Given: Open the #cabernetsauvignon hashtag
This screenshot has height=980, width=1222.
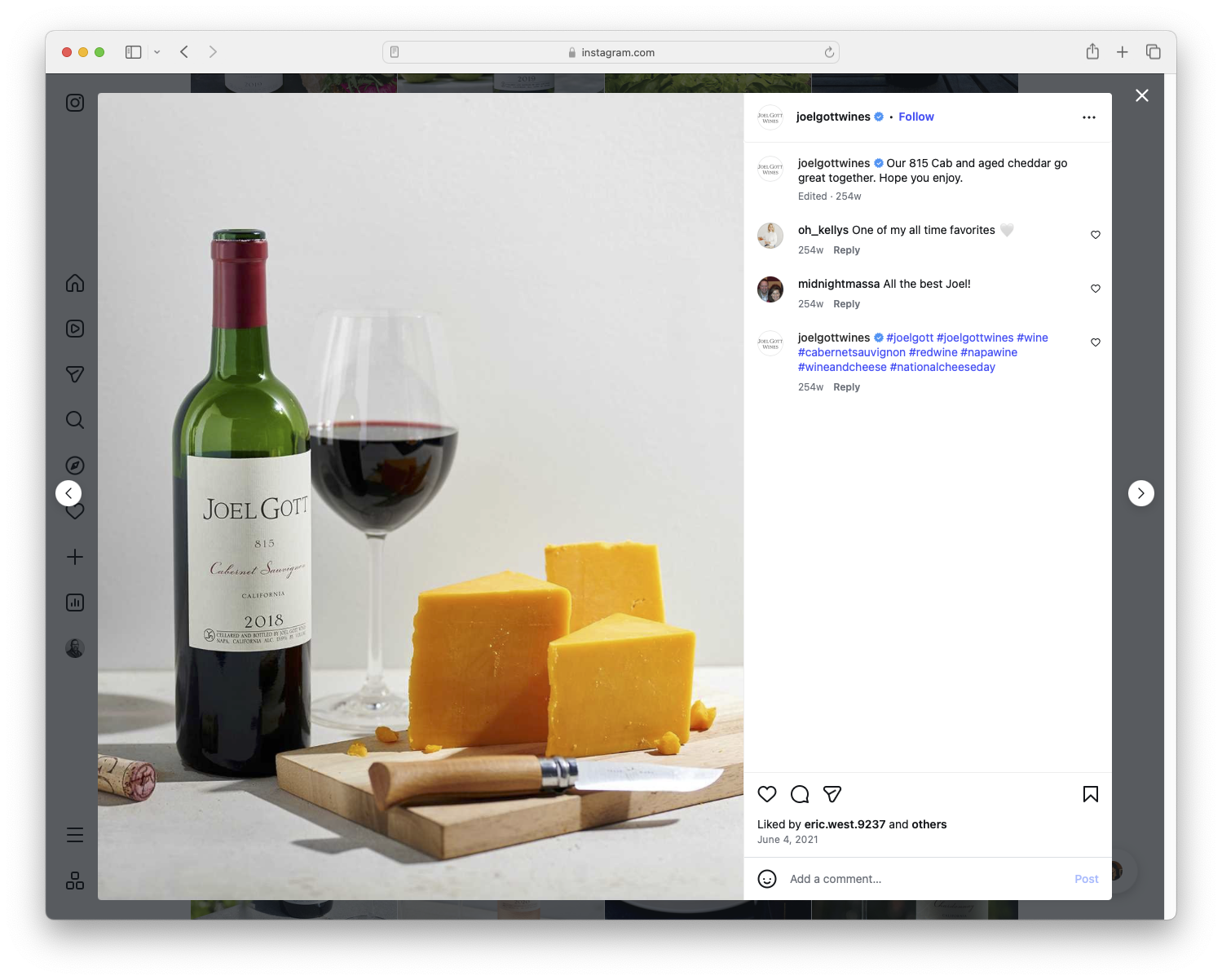Looking at the screenshot, I should click(851, 352).
